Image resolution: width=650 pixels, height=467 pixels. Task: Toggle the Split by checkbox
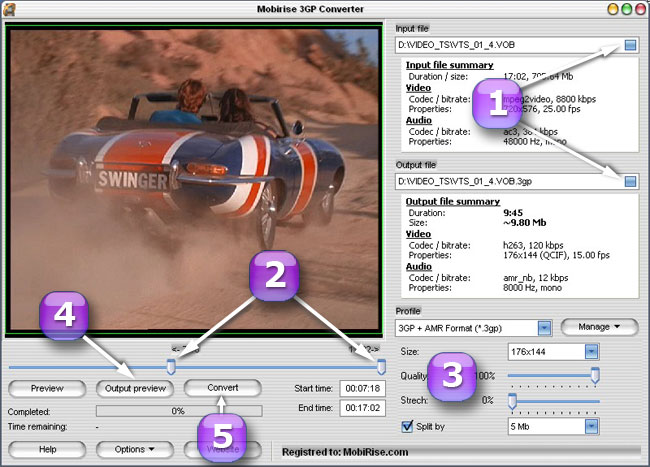(407, 426)
